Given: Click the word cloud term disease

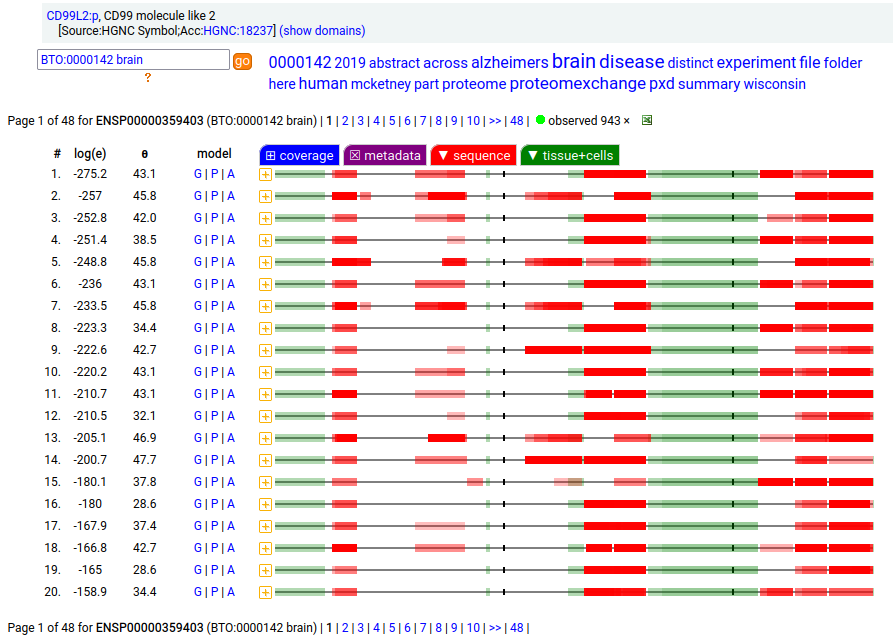Looking at the screenshot, I should pyautogui.click(x=632, y=61).
